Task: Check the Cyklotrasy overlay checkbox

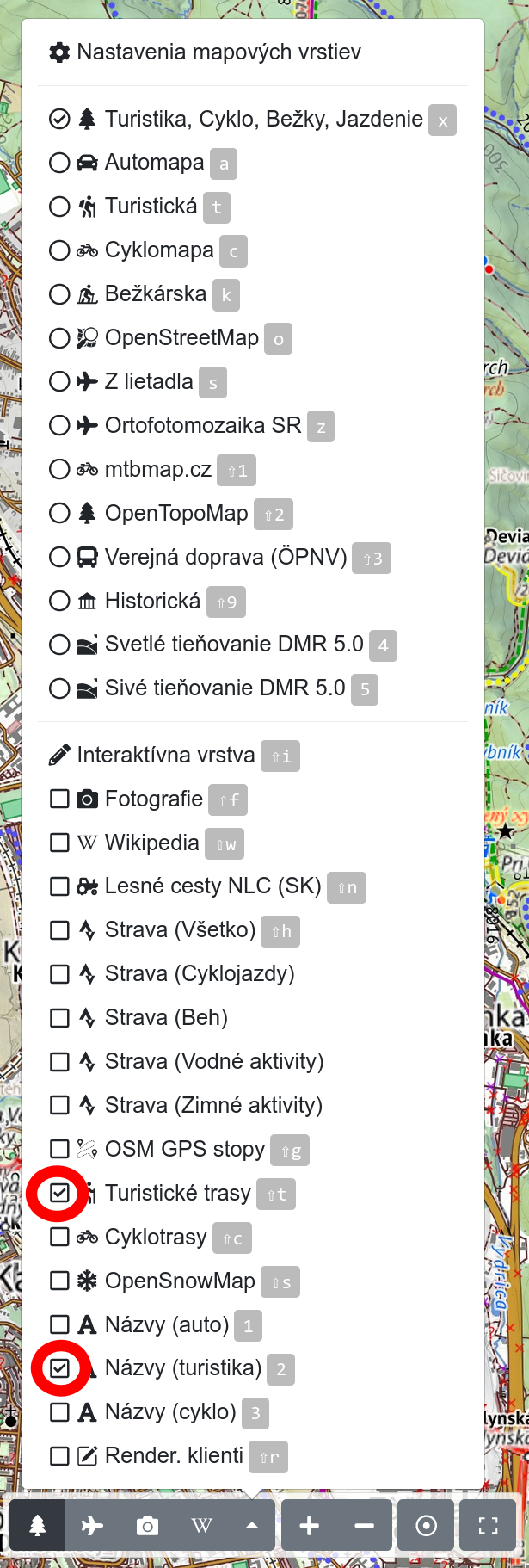Action: coord(58,1237)
